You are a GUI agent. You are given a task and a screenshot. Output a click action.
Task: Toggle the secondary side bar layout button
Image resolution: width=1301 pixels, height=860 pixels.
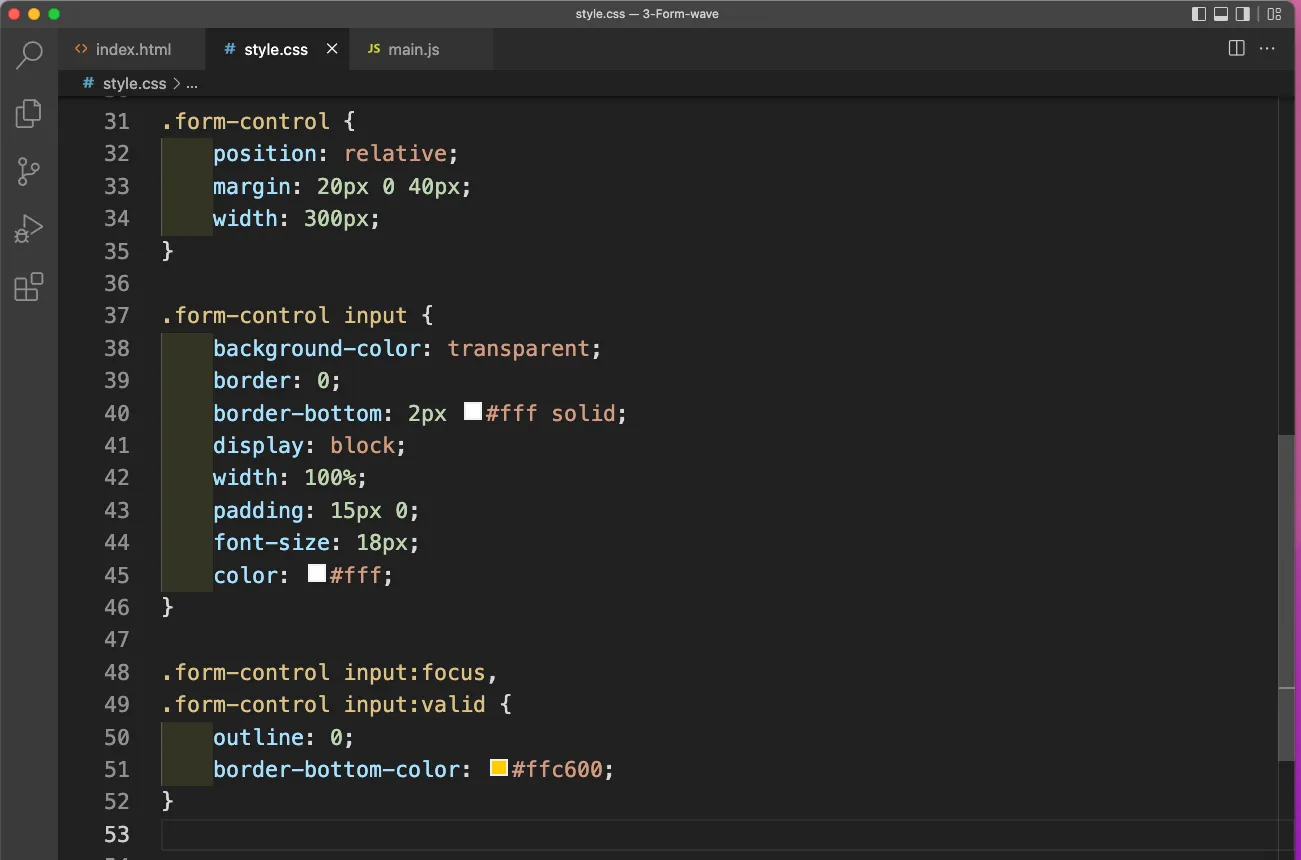coord(1243,14)
